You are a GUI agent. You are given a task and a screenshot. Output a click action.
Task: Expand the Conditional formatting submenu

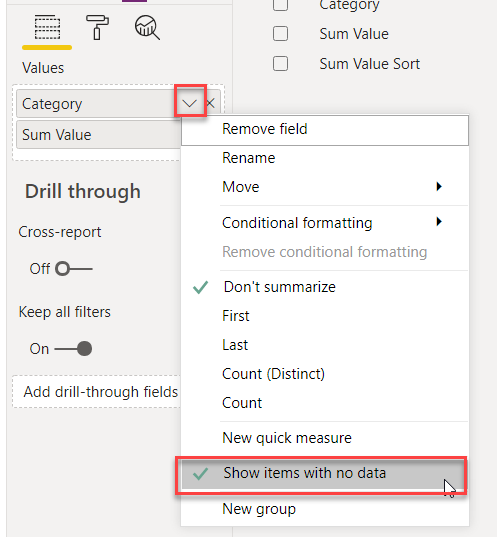coord(325,223)
